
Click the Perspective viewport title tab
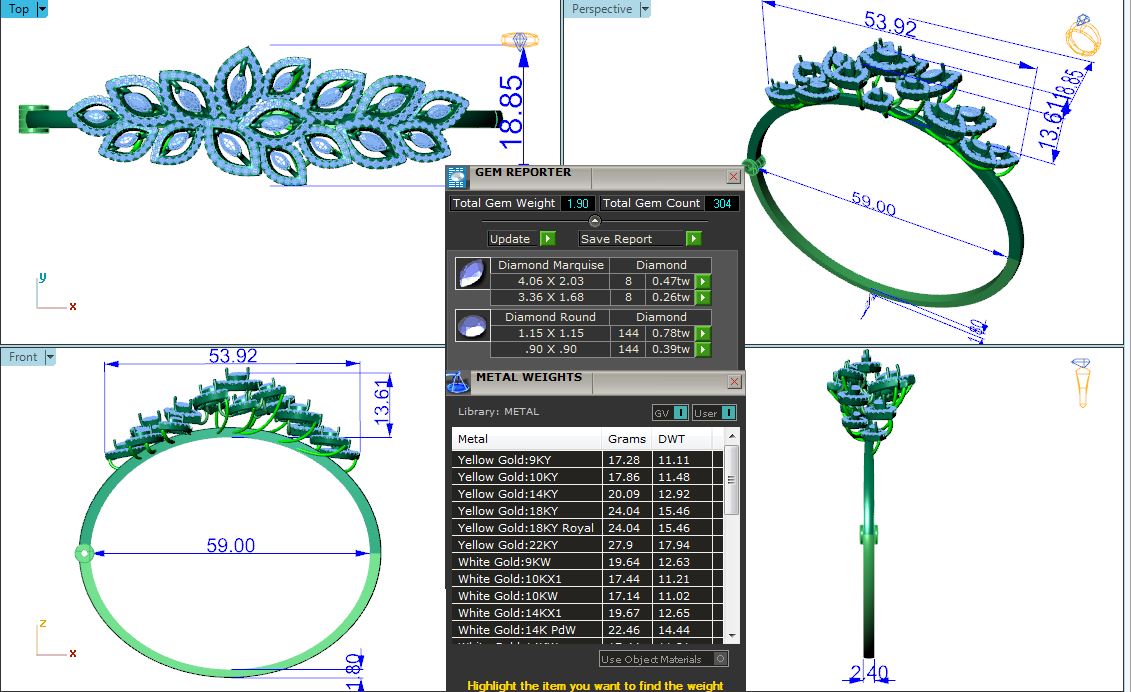602,9
